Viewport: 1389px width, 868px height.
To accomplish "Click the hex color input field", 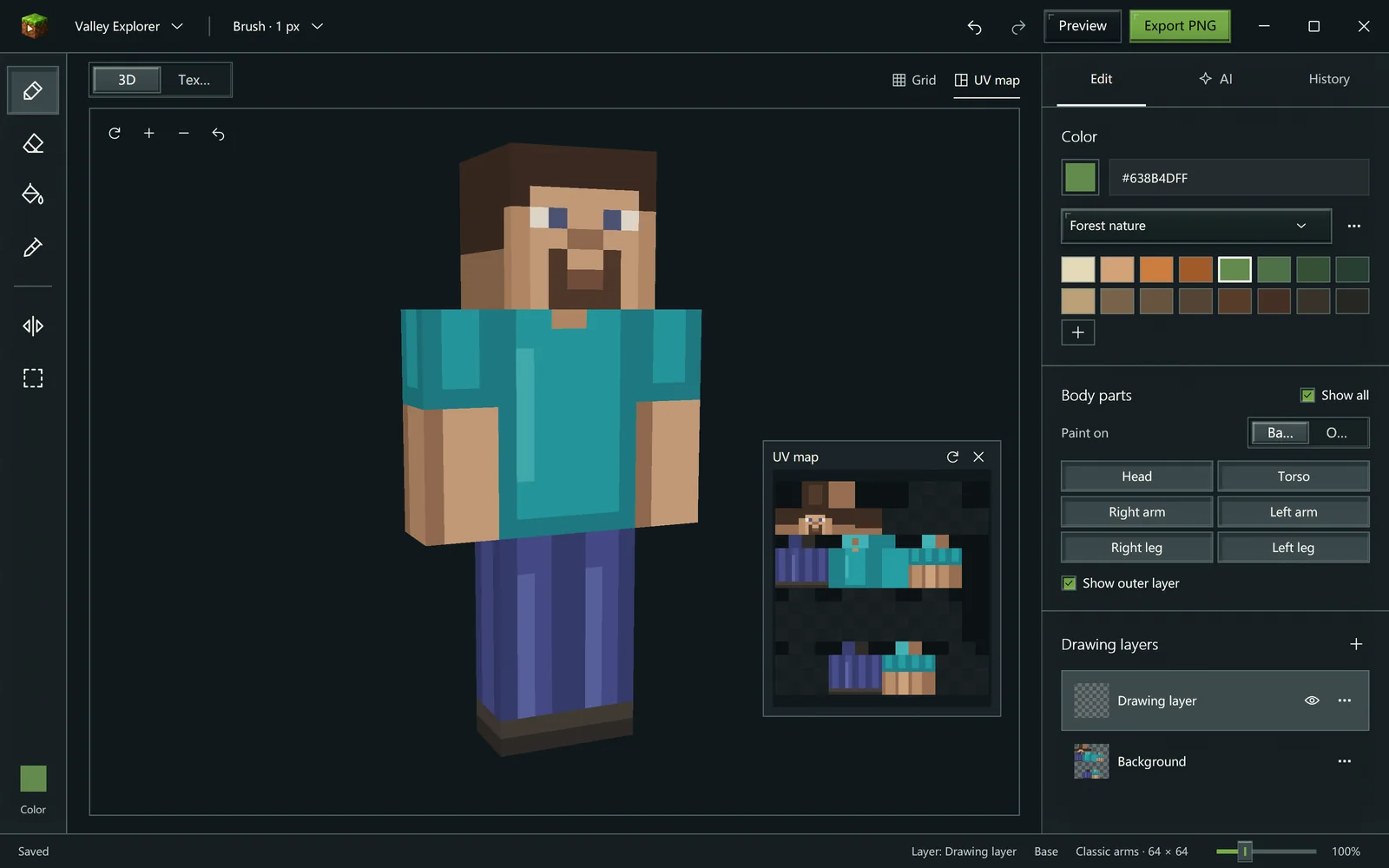I will coord(1239,178).
